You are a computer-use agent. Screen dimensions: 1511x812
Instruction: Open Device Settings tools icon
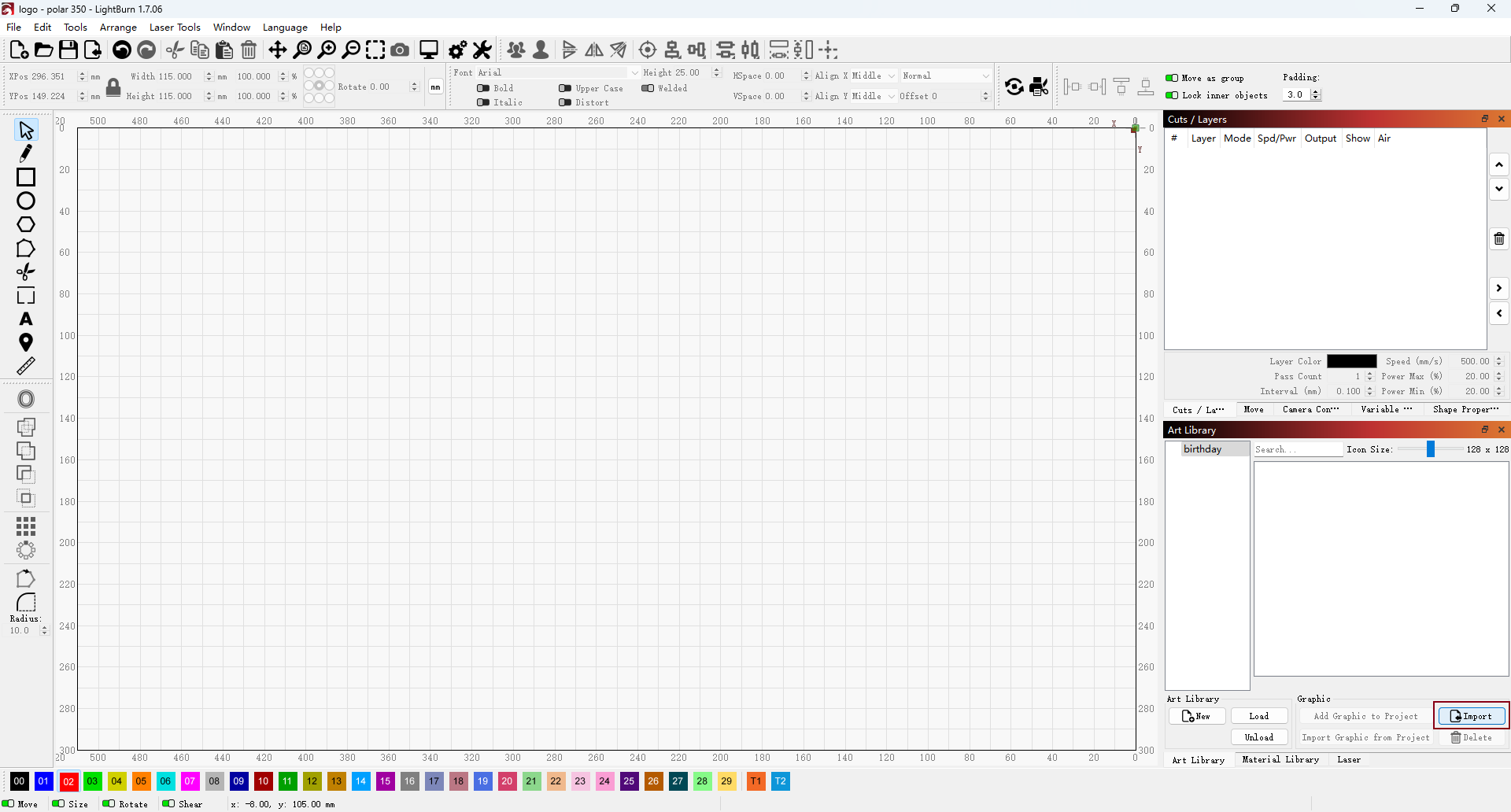click(482, 50)
